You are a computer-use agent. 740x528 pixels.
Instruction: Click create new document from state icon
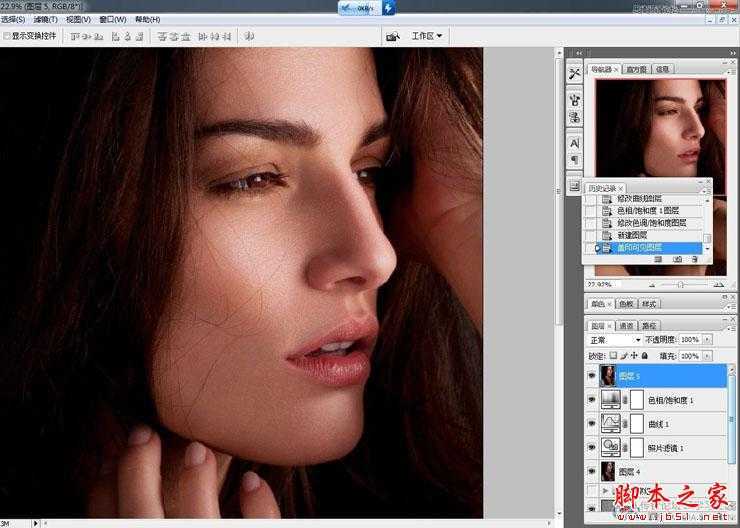point(658,260)
